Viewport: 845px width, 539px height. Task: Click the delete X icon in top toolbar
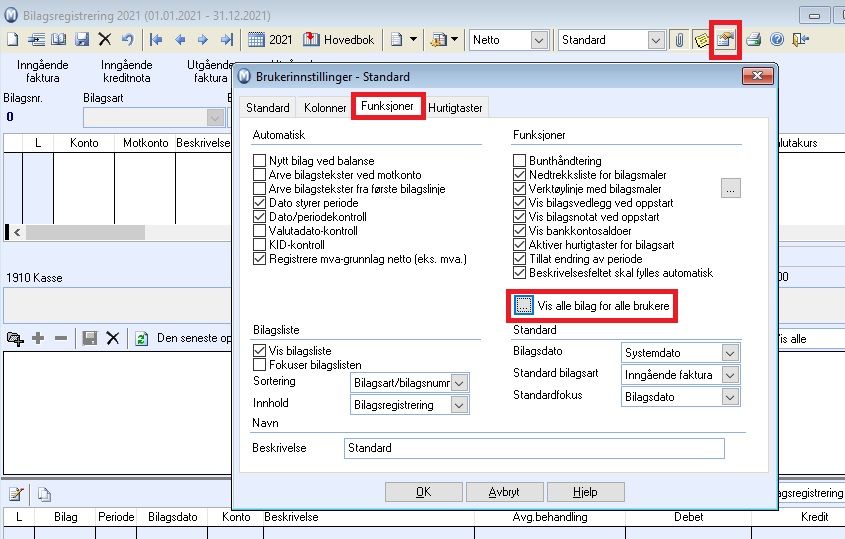[105, 39]
